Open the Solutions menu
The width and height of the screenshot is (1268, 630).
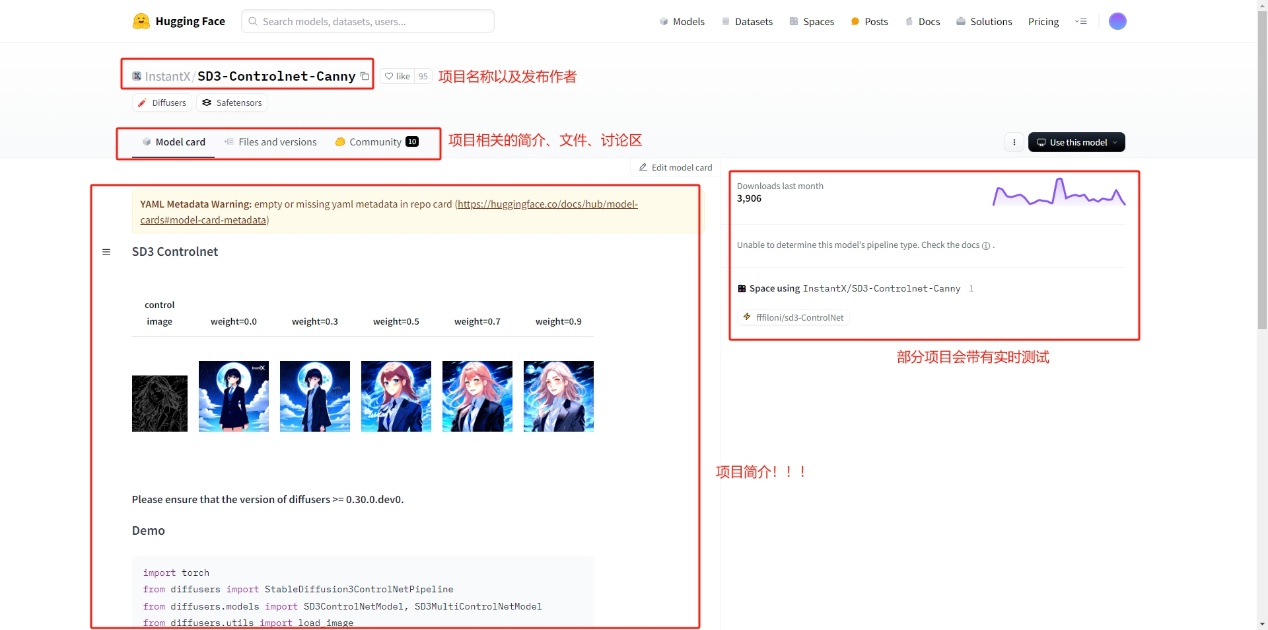pyautogui.click(x=983, y=21)
